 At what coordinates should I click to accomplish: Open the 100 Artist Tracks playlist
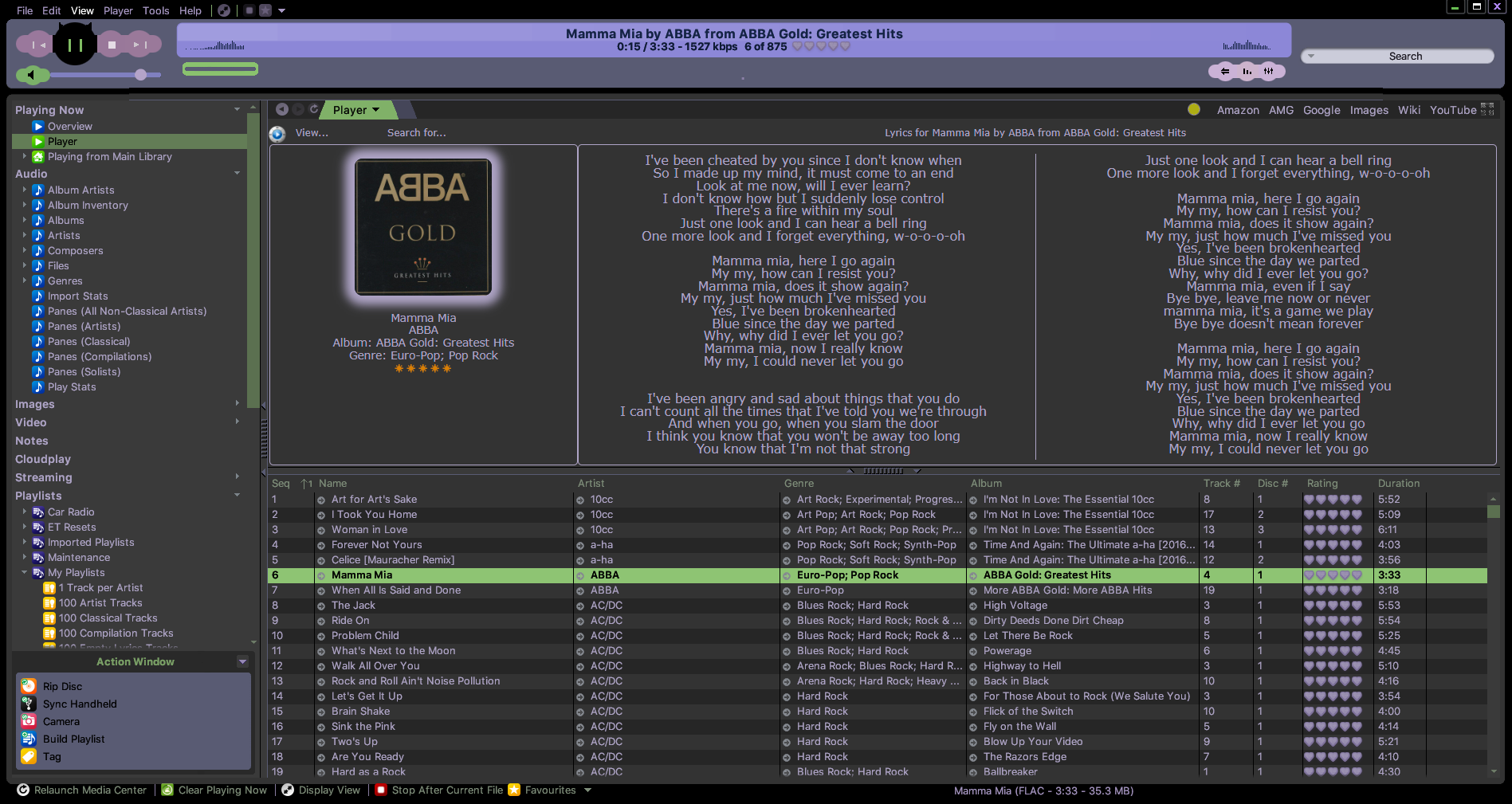point(100,602)
